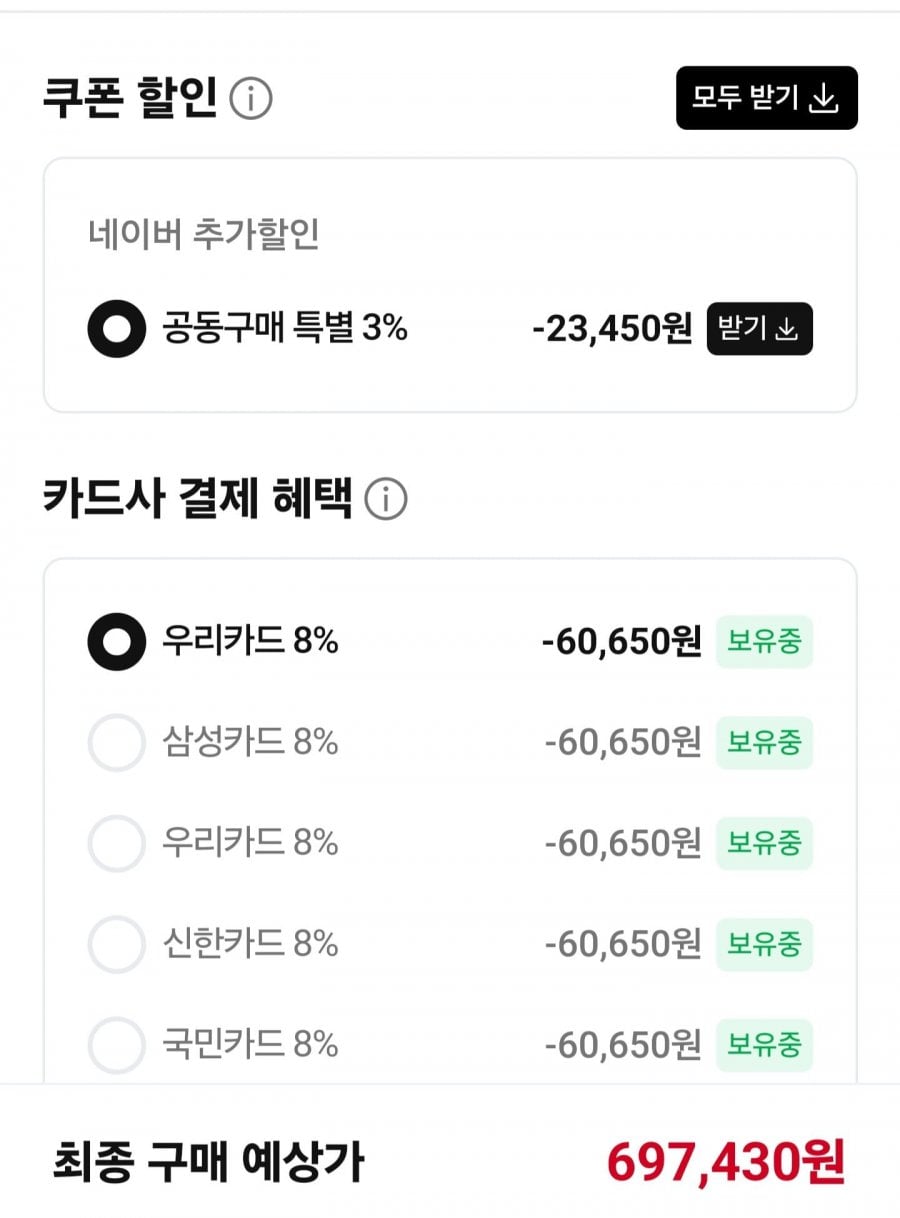This screenshot has height=1218, width=900.
Task: Click the -23,450원 coupon discount amount
Action: pyautogui.click(x=612, y=328)
